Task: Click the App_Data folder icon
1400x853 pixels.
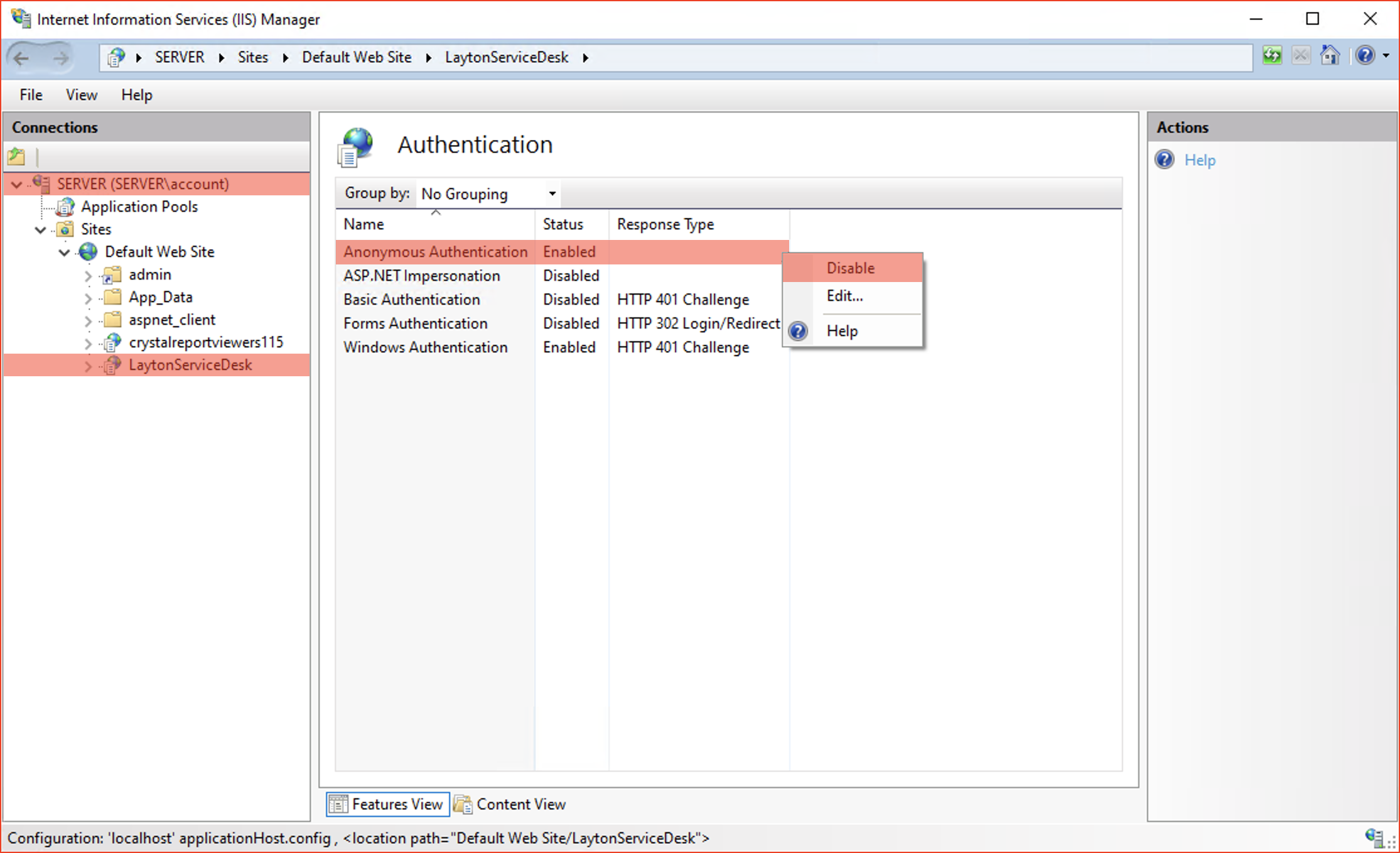Action: pos(112,297)
